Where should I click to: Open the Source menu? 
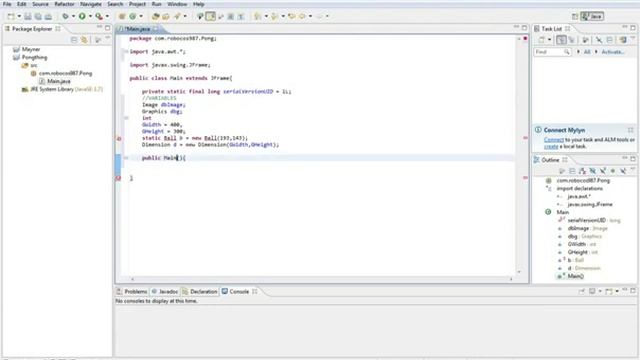pos(40,4)
